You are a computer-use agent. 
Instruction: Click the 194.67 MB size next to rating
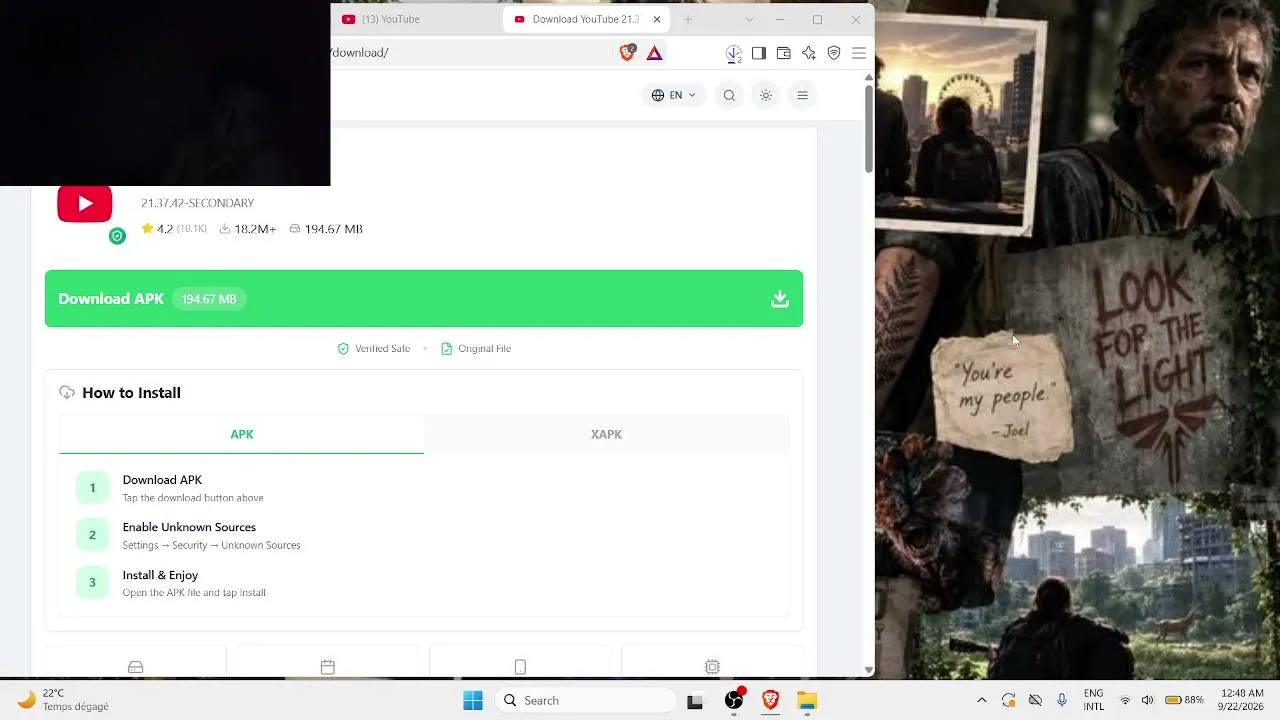tap(326, 229)
